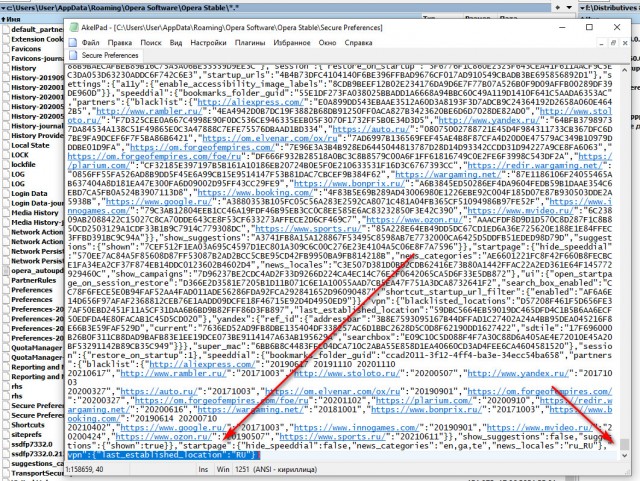Click the AkelPad icon in the title bar
The image size is (640, 481).
(74, 27)
